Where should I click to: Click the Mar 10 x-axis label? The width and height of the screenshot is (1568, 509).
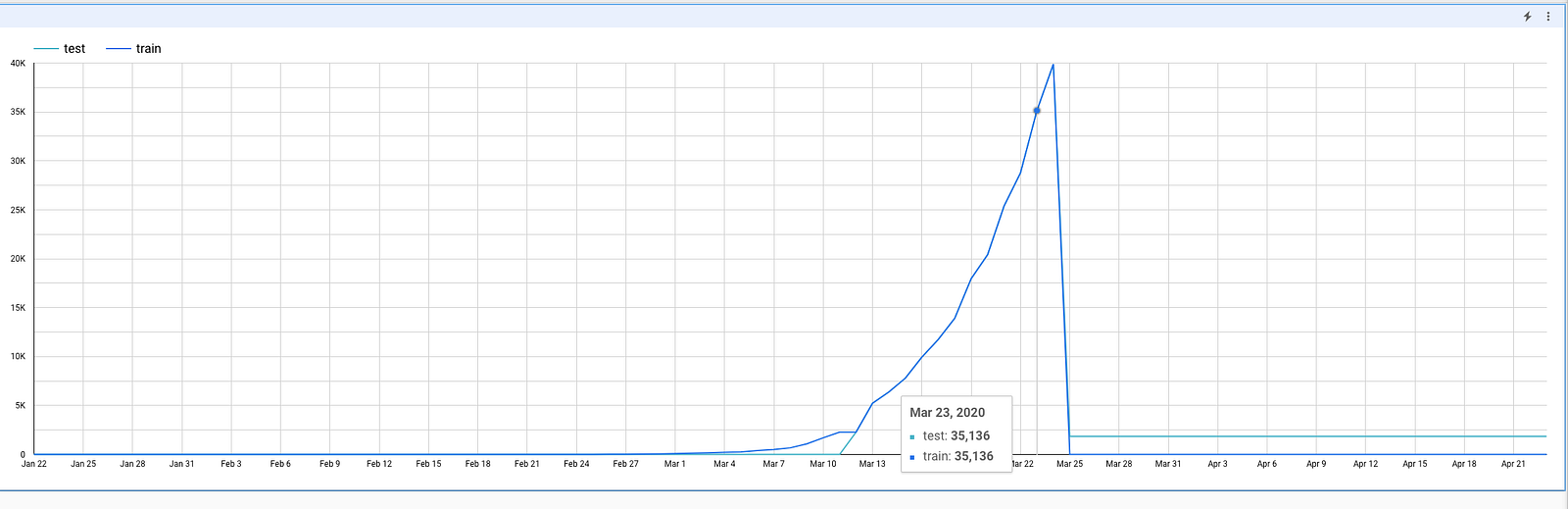tap(823, 464)
